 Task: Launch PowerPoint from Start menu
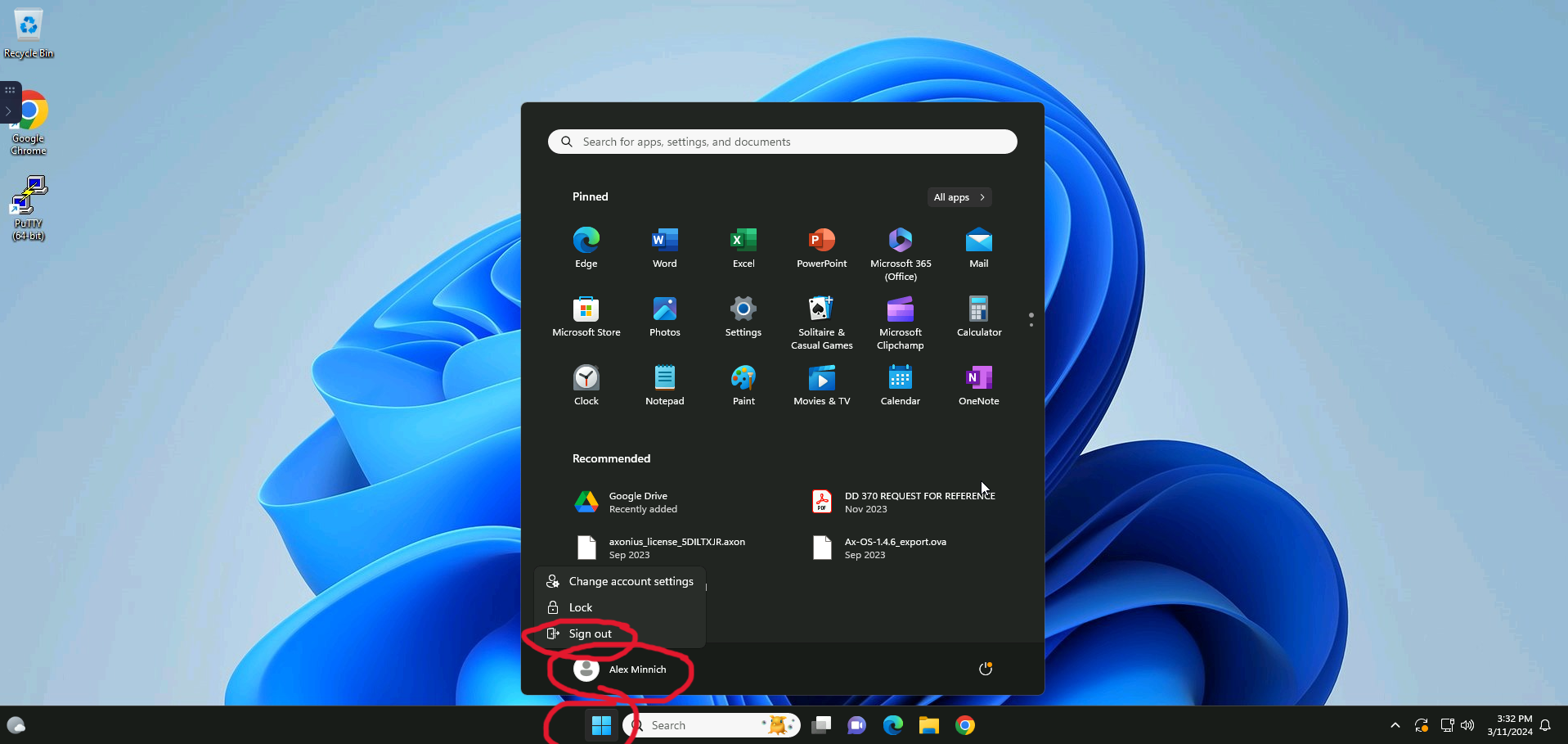point(822,248)
